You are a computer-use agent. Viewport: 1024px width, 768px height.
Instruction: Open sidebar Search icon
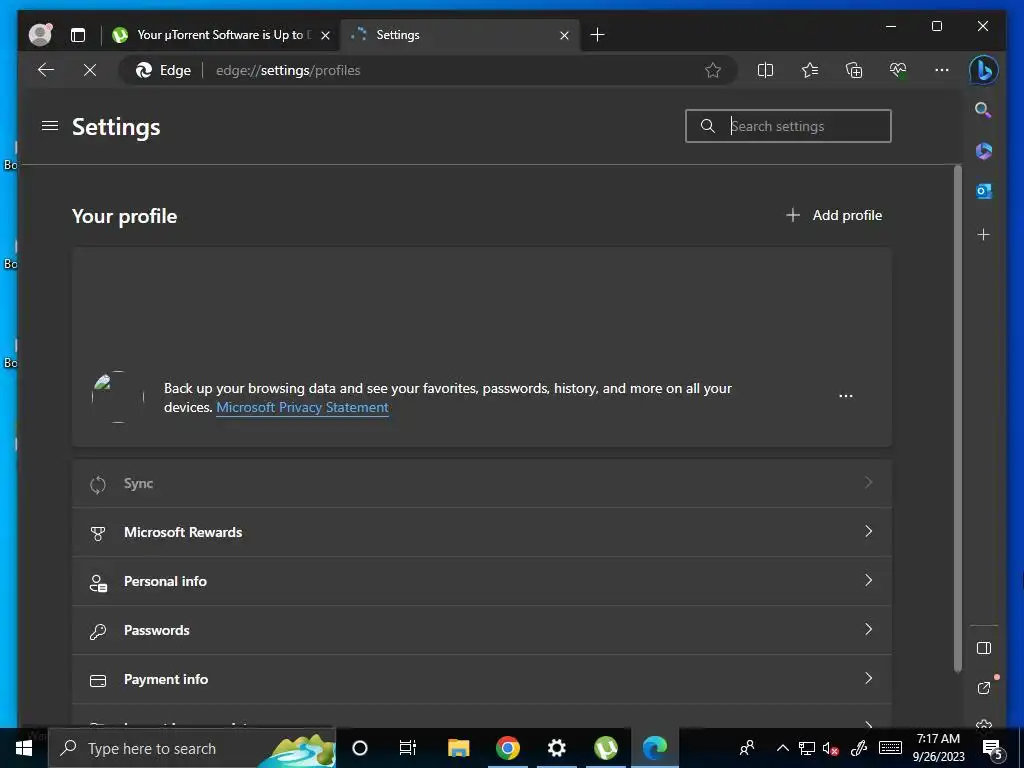click(x=984, y=110)
